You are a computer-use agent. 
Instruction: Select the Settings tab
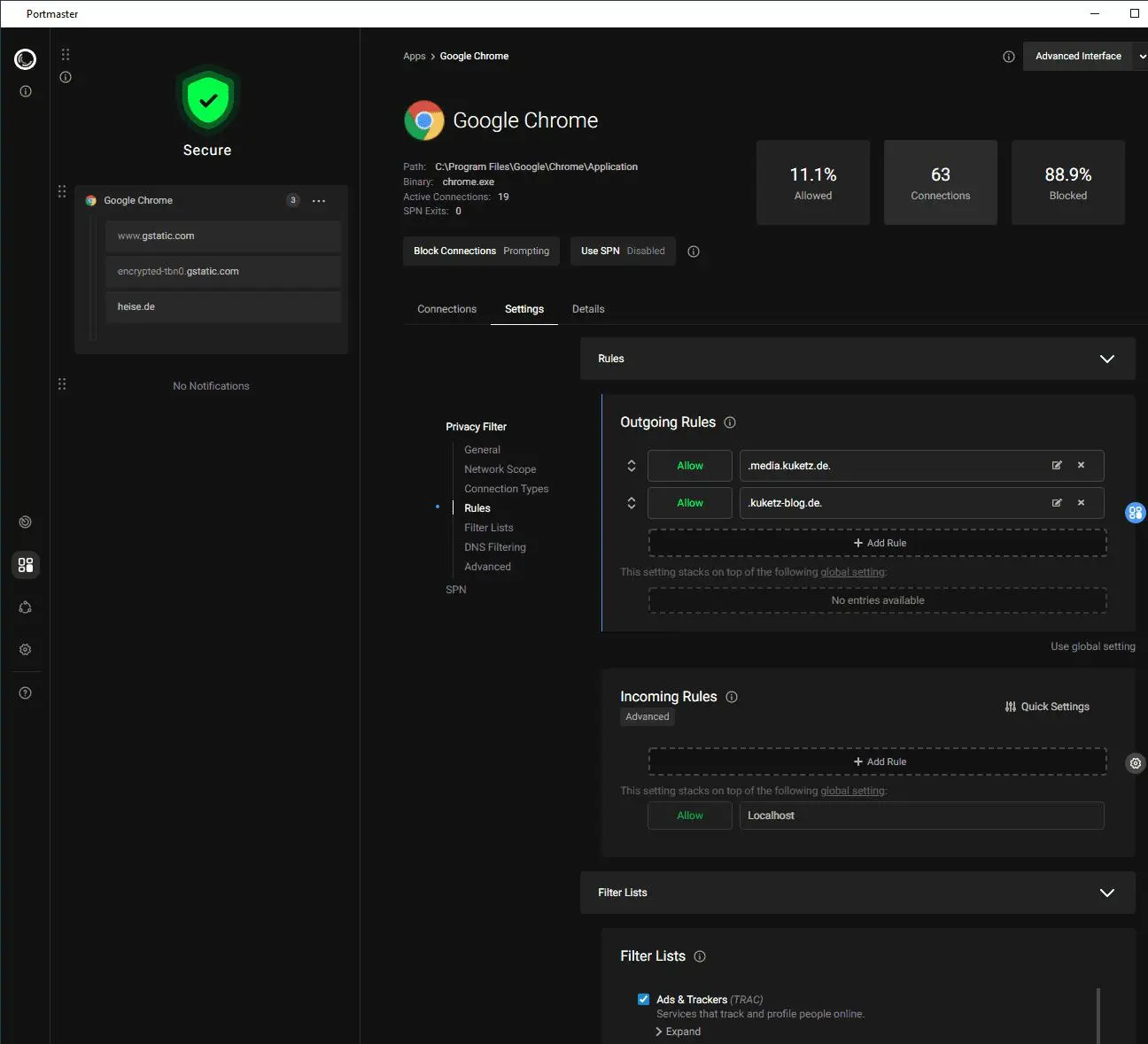click(x=524, y=309)
